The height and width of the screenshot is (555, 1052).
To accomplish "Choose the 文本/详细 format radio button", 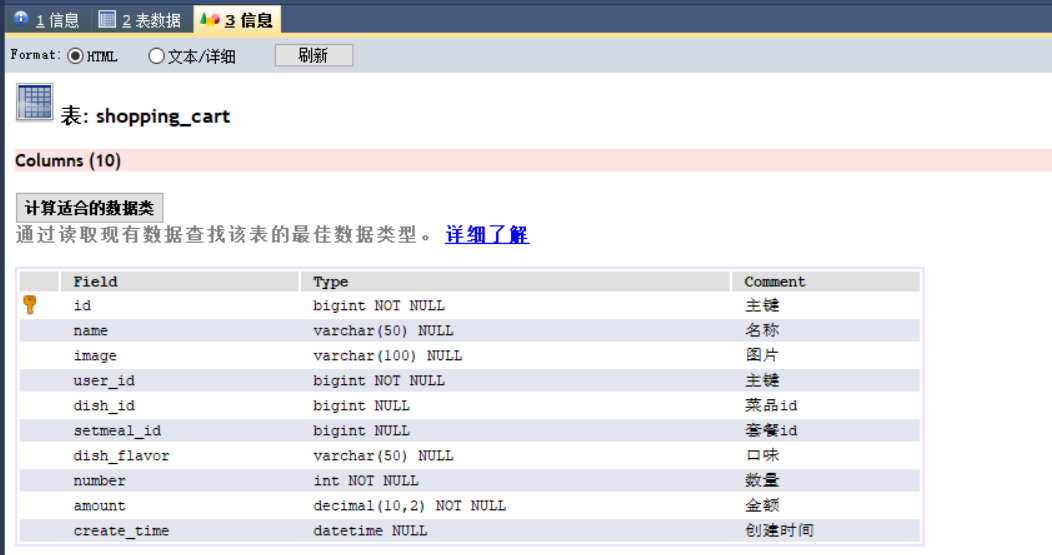I will 156,56.
